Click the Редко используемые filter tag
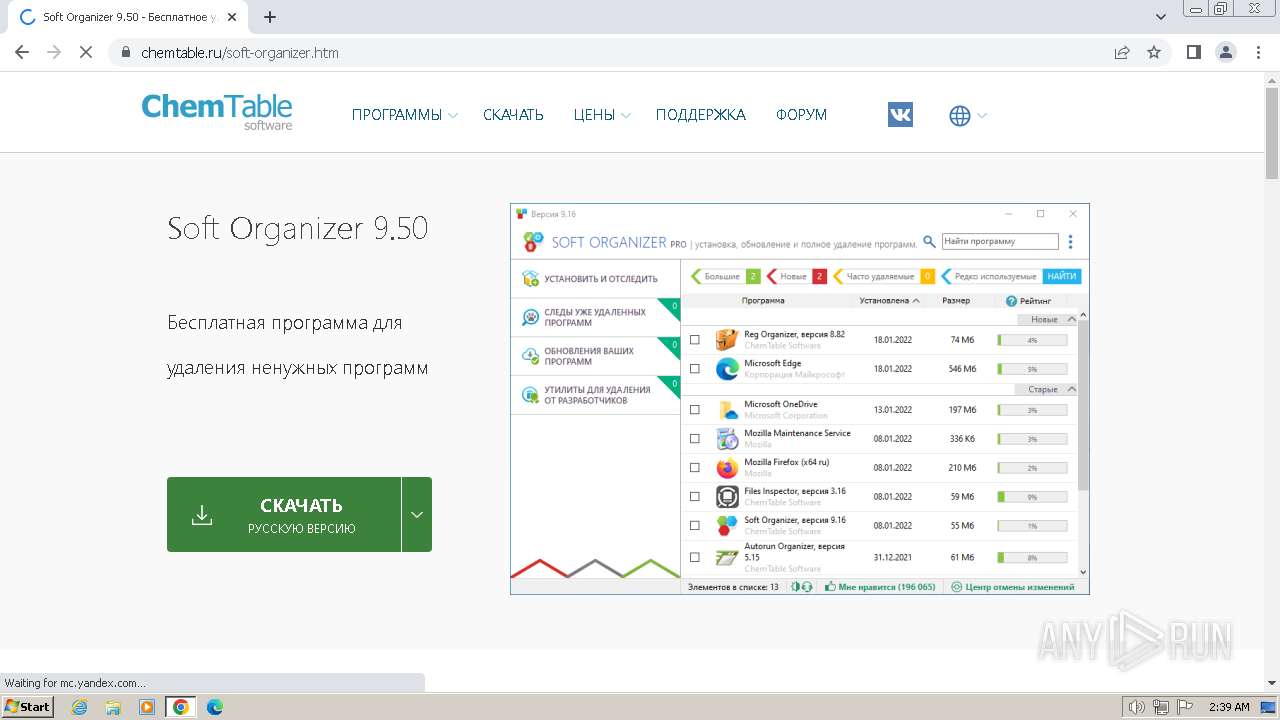 tap(991, 276)
